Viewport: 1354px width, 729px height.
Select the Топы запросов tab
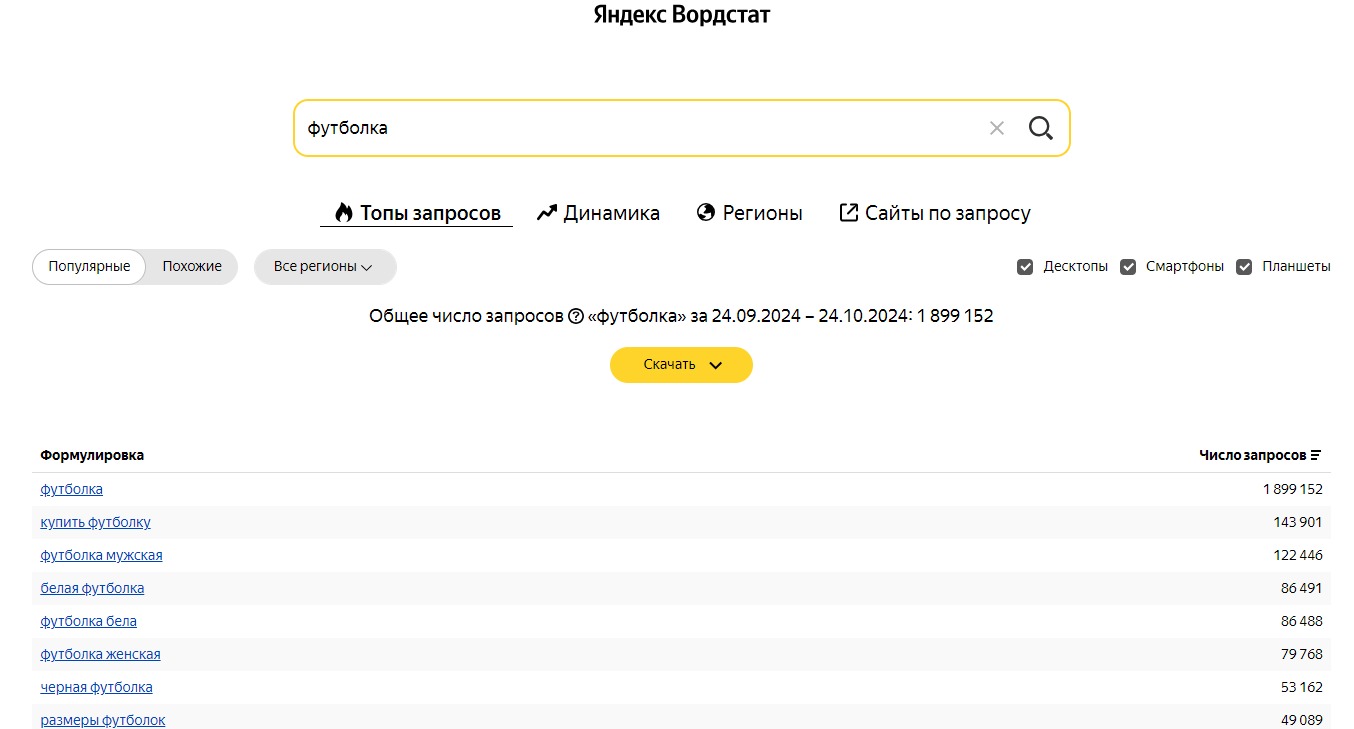point(417,213)
